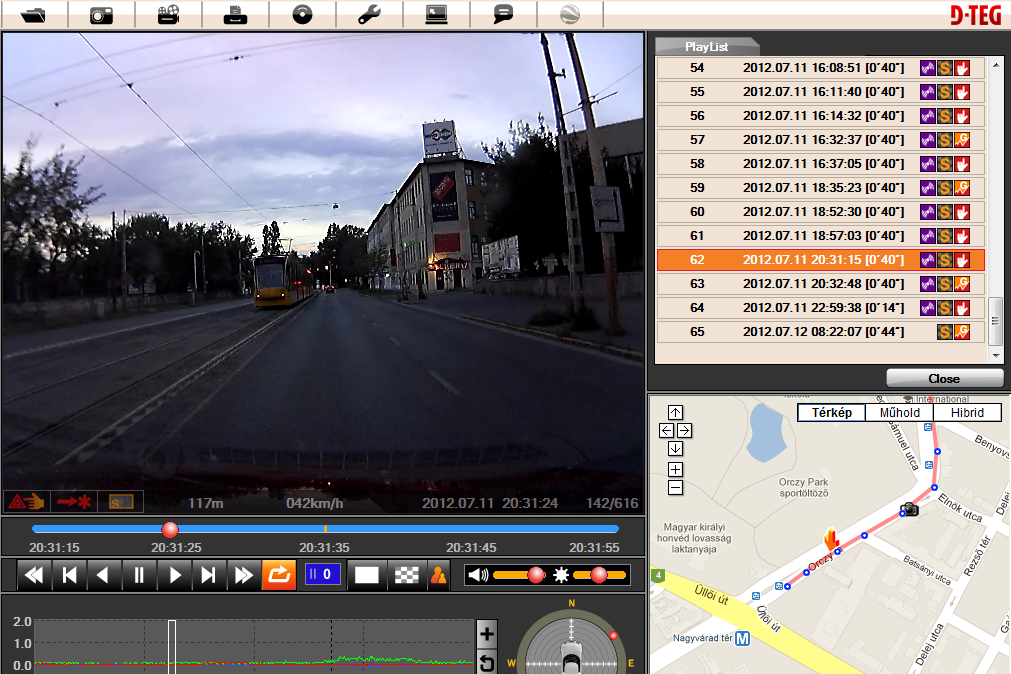Click the printer icon in toolbar
1011x674 pixels.
(235, 15)
